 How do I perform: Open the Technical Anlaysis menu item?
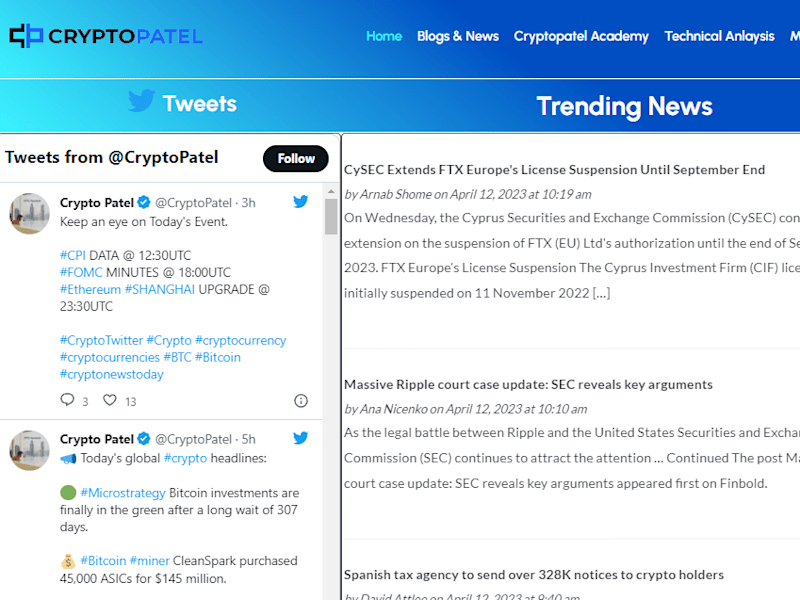(719, 36)
